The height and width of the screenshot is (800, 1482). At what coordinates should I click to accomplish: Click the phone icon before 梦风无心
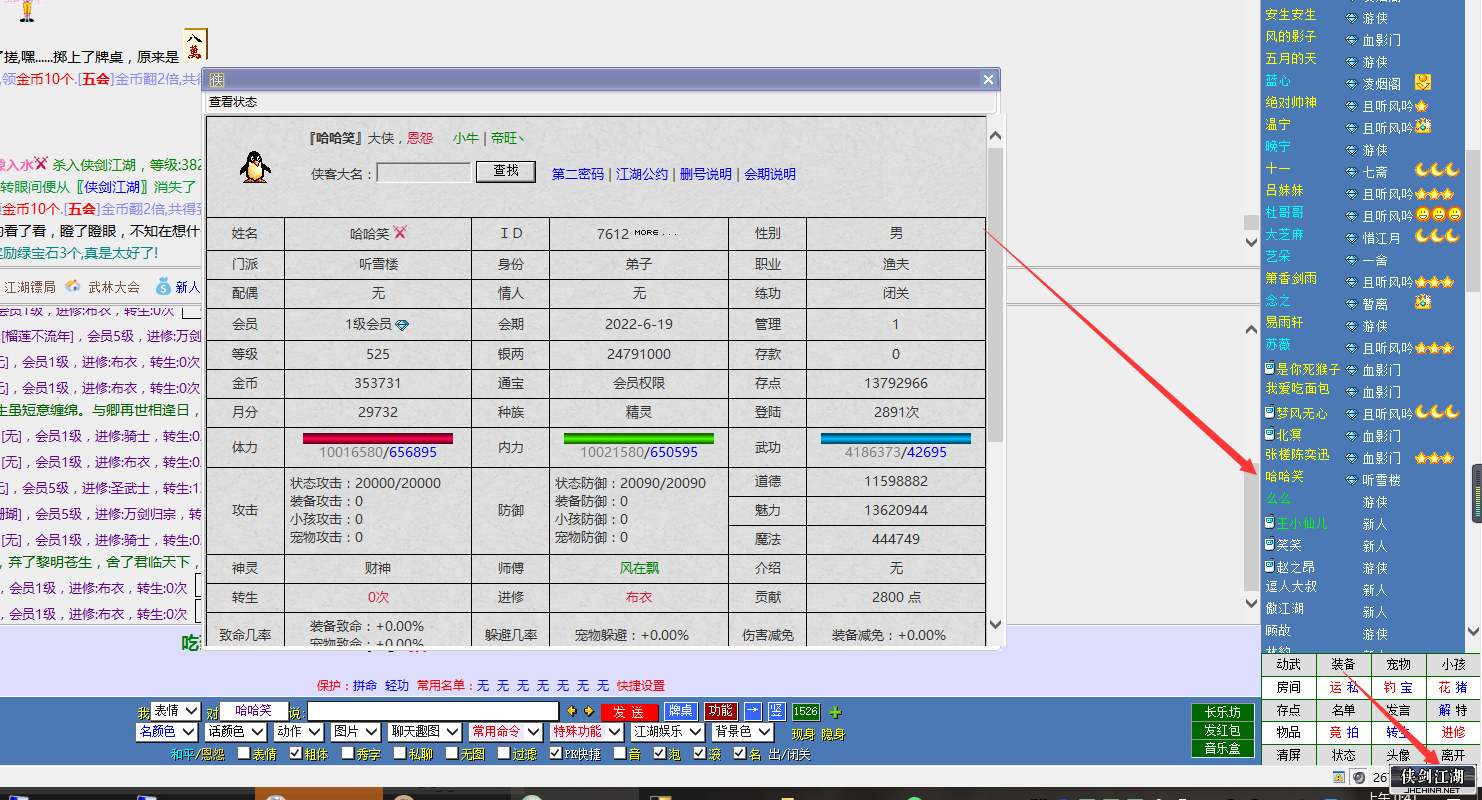click(x=1270, y=413)
